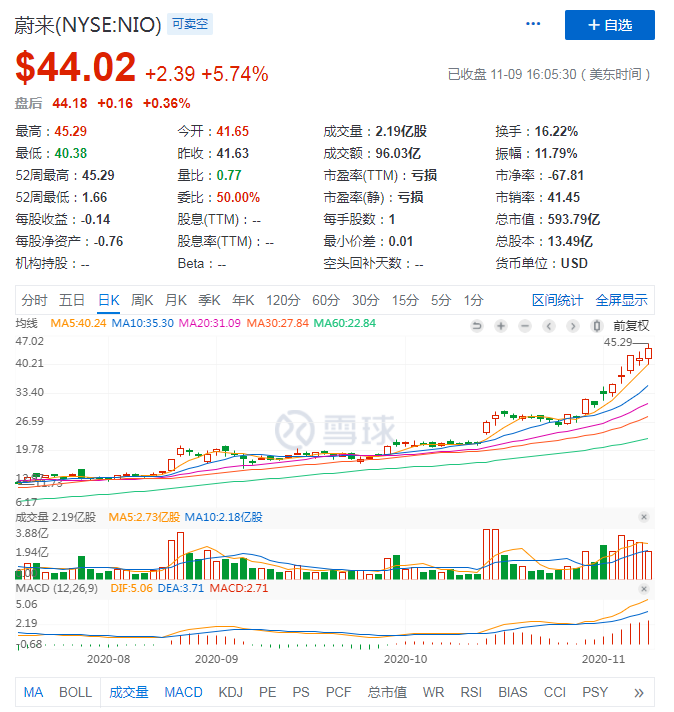The height and width of the screenshot is (712, 674).
Task: Toggle the MACD indicator at bottom
Action: pyautogui.click(x=183, y=692)
